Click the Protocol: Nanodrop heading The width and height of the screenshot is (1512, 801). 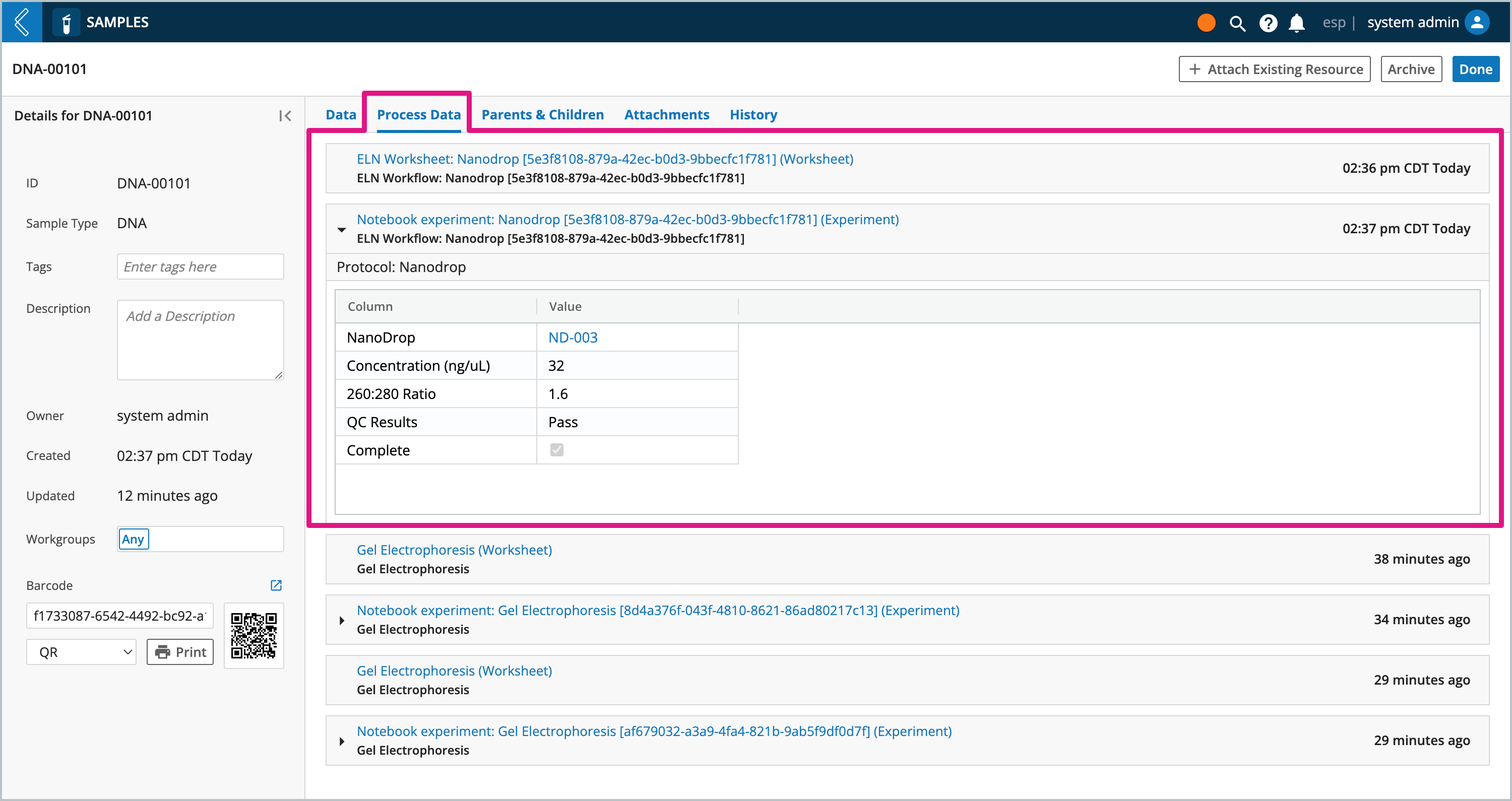401,267
